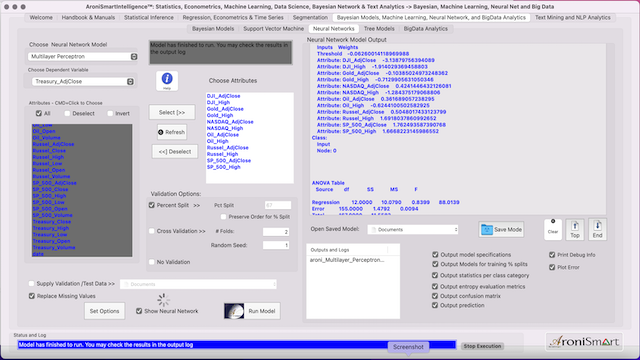The image size is (640, 360).
Task: Click the Save Model folder icon
Action: click(x=487, y=230)
